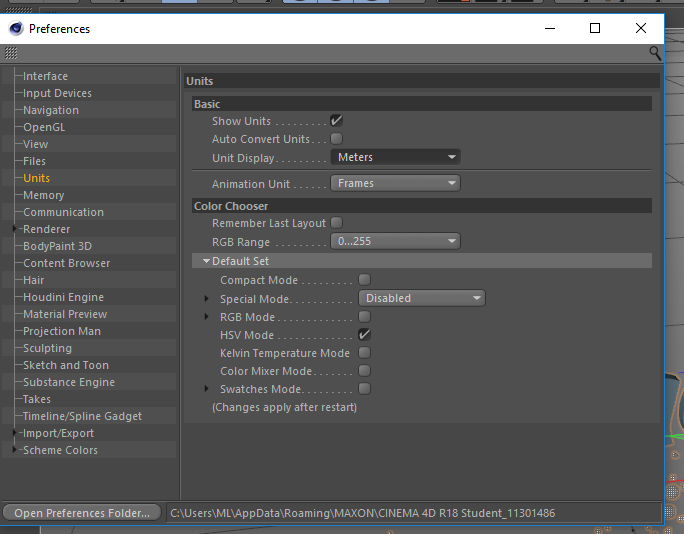Enable Auto Convert Units checkbox
The width and height of the screenshot is (684, 534).
336,139
